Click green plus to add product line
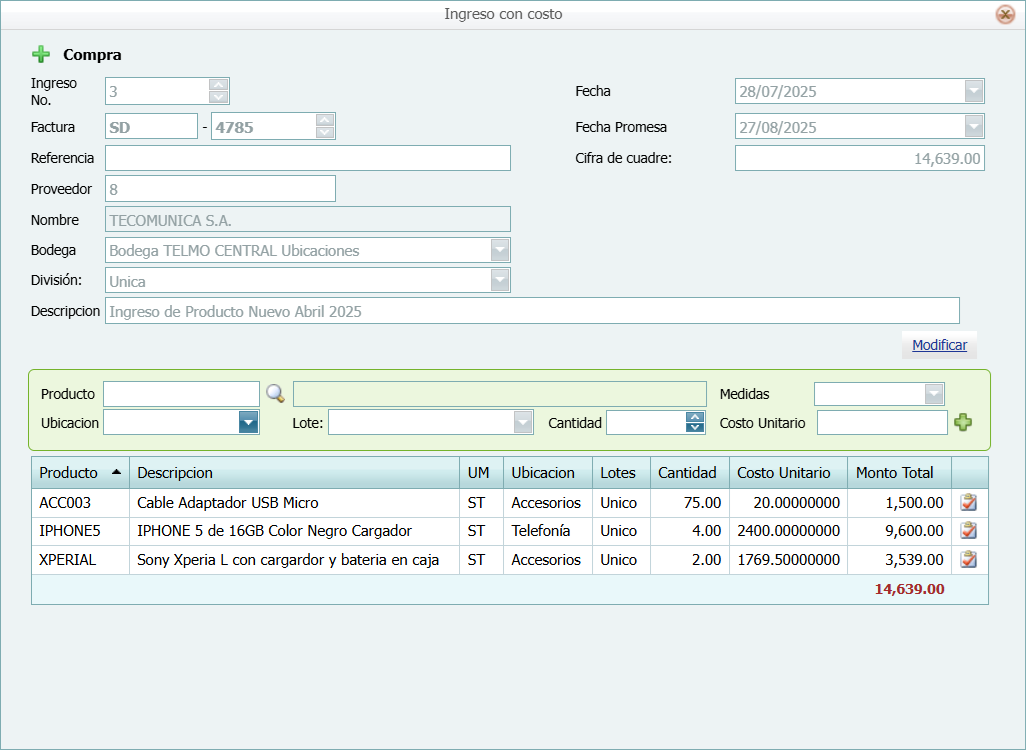 pyautogui.click(x=962, y=423)
